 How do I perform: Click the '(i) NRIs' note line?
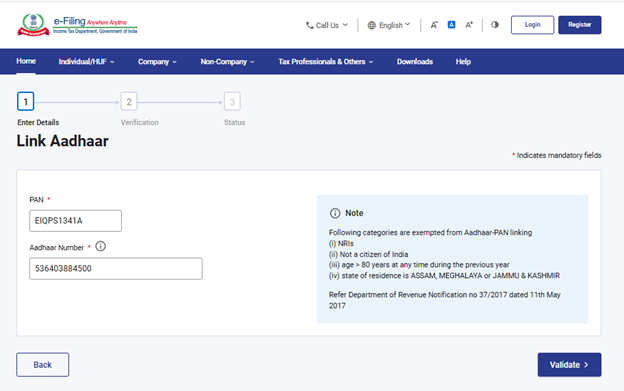tap(341, 243)
